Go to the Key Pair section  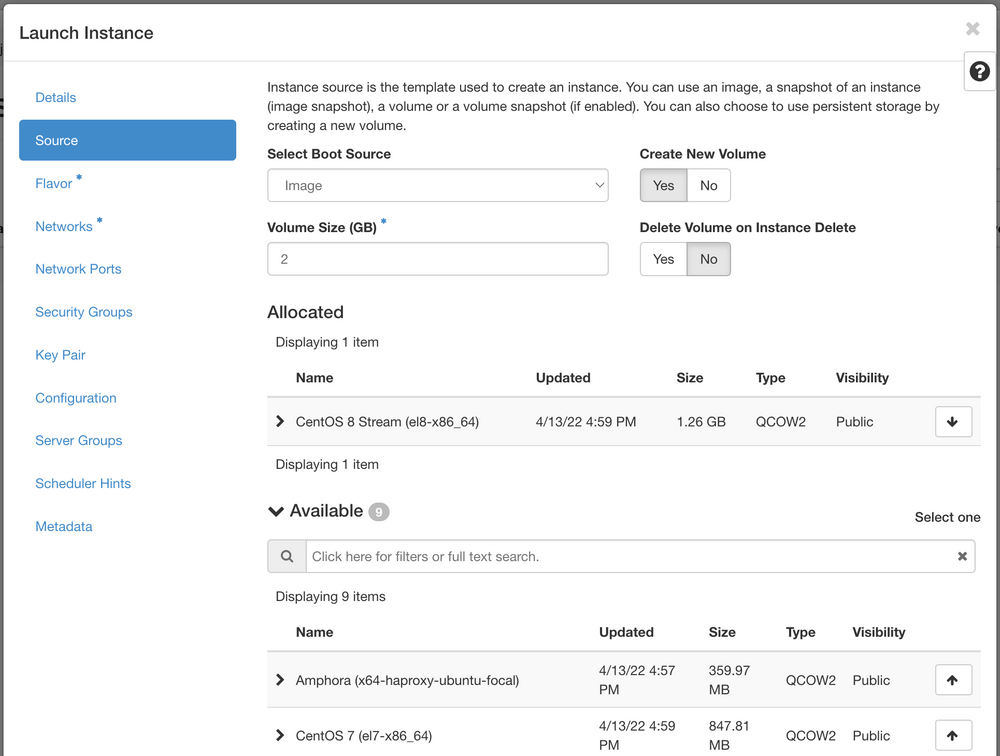(x=62, y=355)
